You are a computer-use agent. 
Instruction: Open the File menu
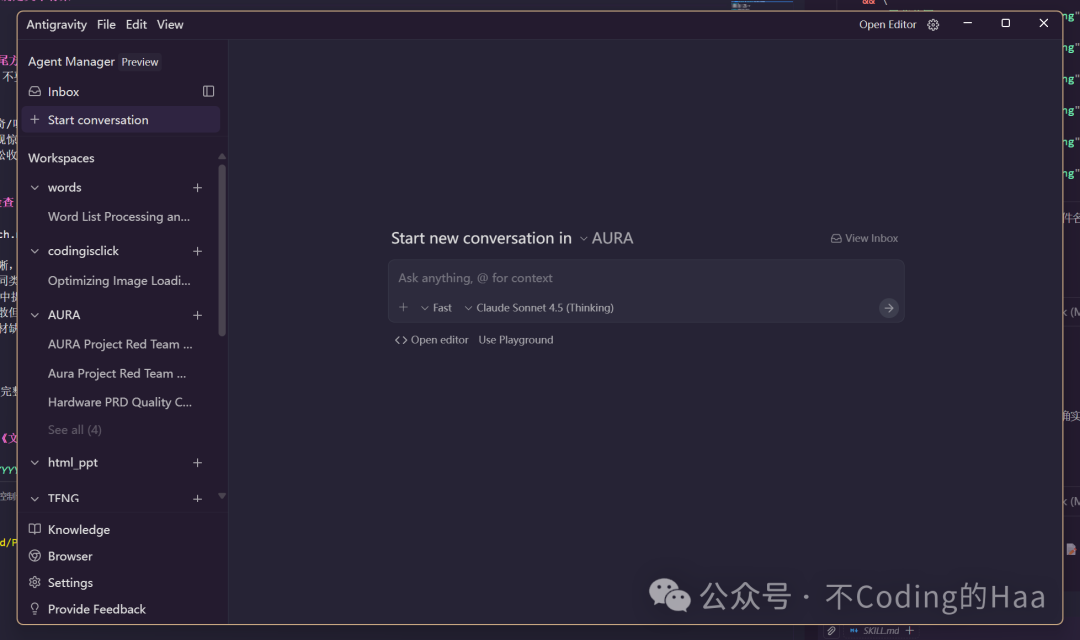point(106,25)
